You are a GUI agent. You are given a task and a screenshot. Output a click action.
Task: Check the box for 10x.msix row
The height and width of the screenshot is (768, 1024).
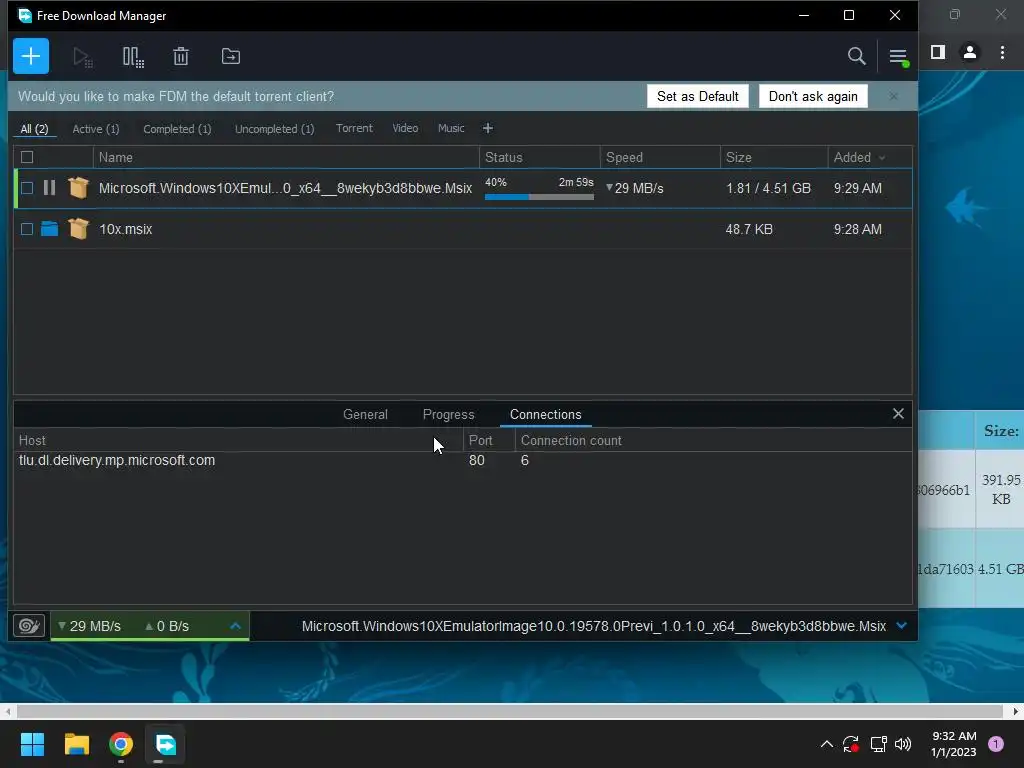tap(27, 229)
